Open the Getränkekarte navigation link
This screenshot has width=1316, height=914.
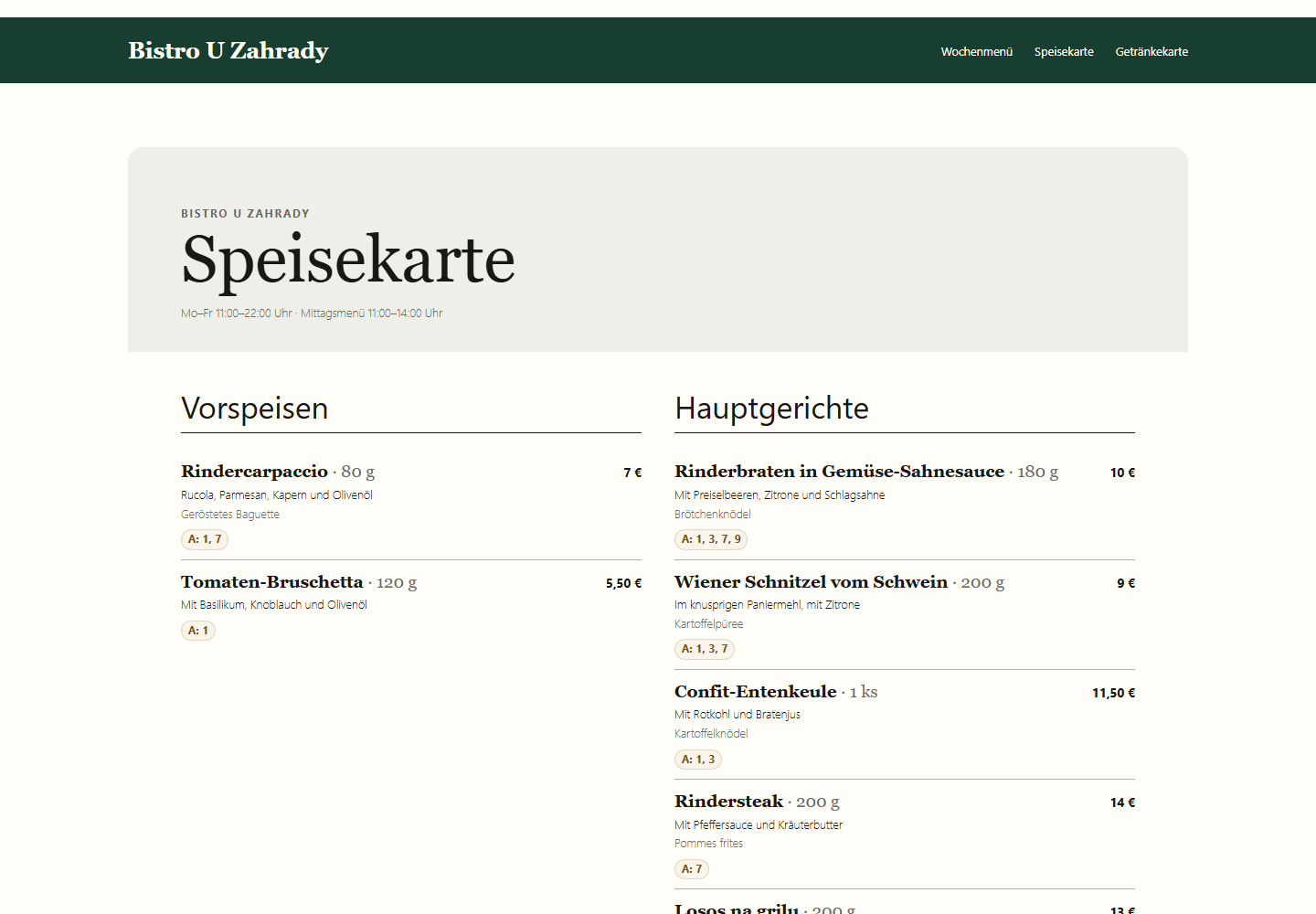coord(1151,52)
